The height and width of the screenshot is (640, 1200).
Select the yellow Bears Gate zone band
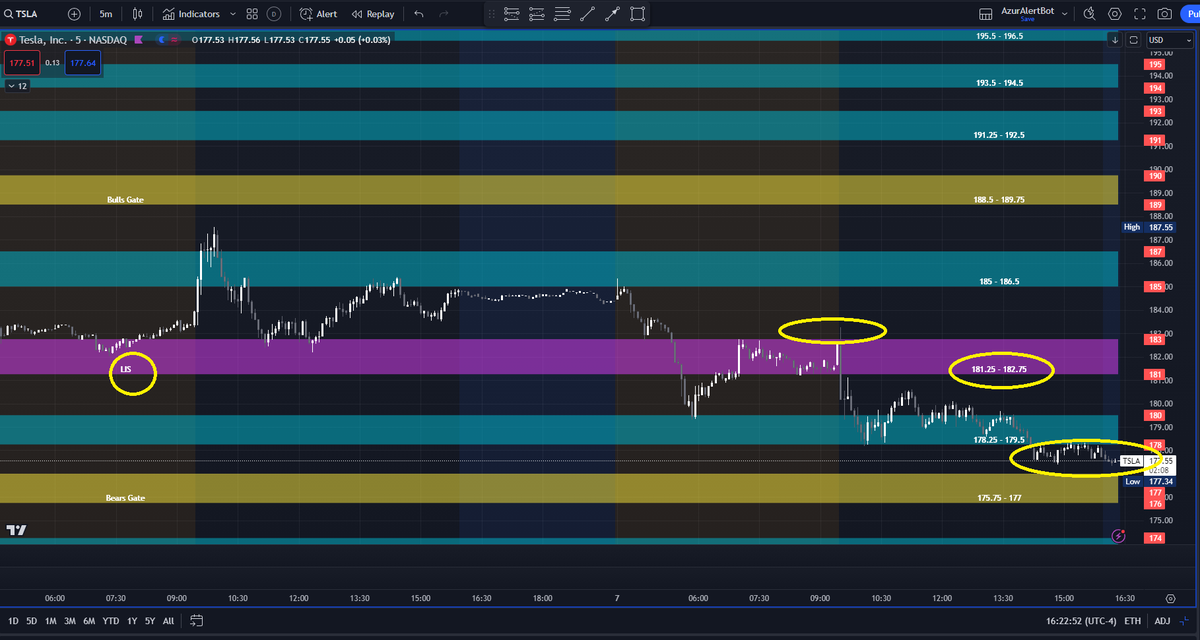tap(558, 488)
